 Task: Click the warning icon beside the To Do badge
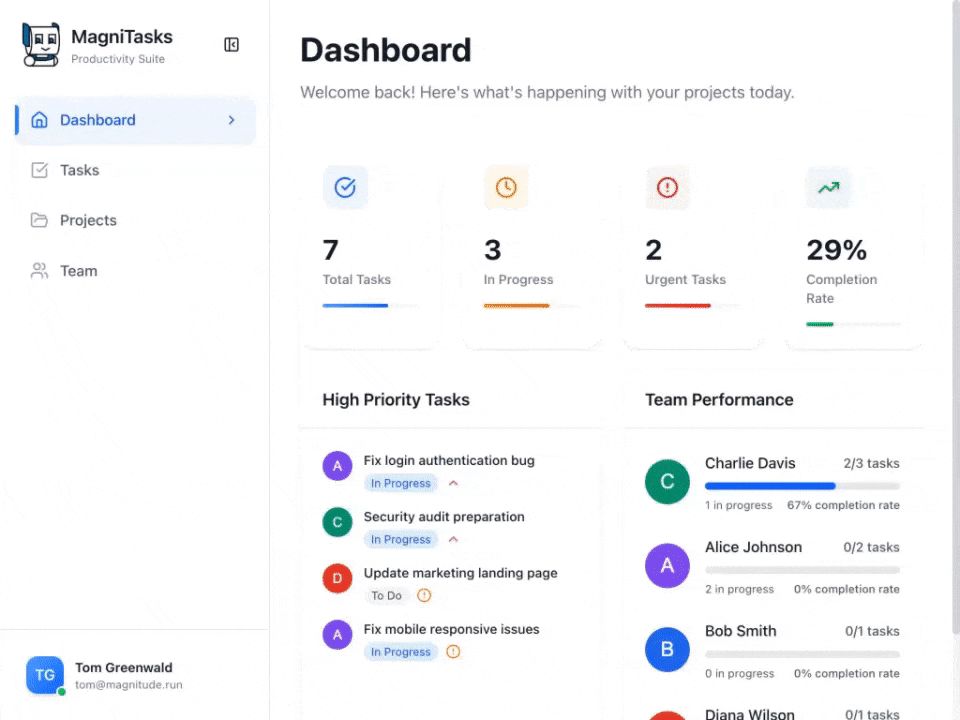point(423,595)
